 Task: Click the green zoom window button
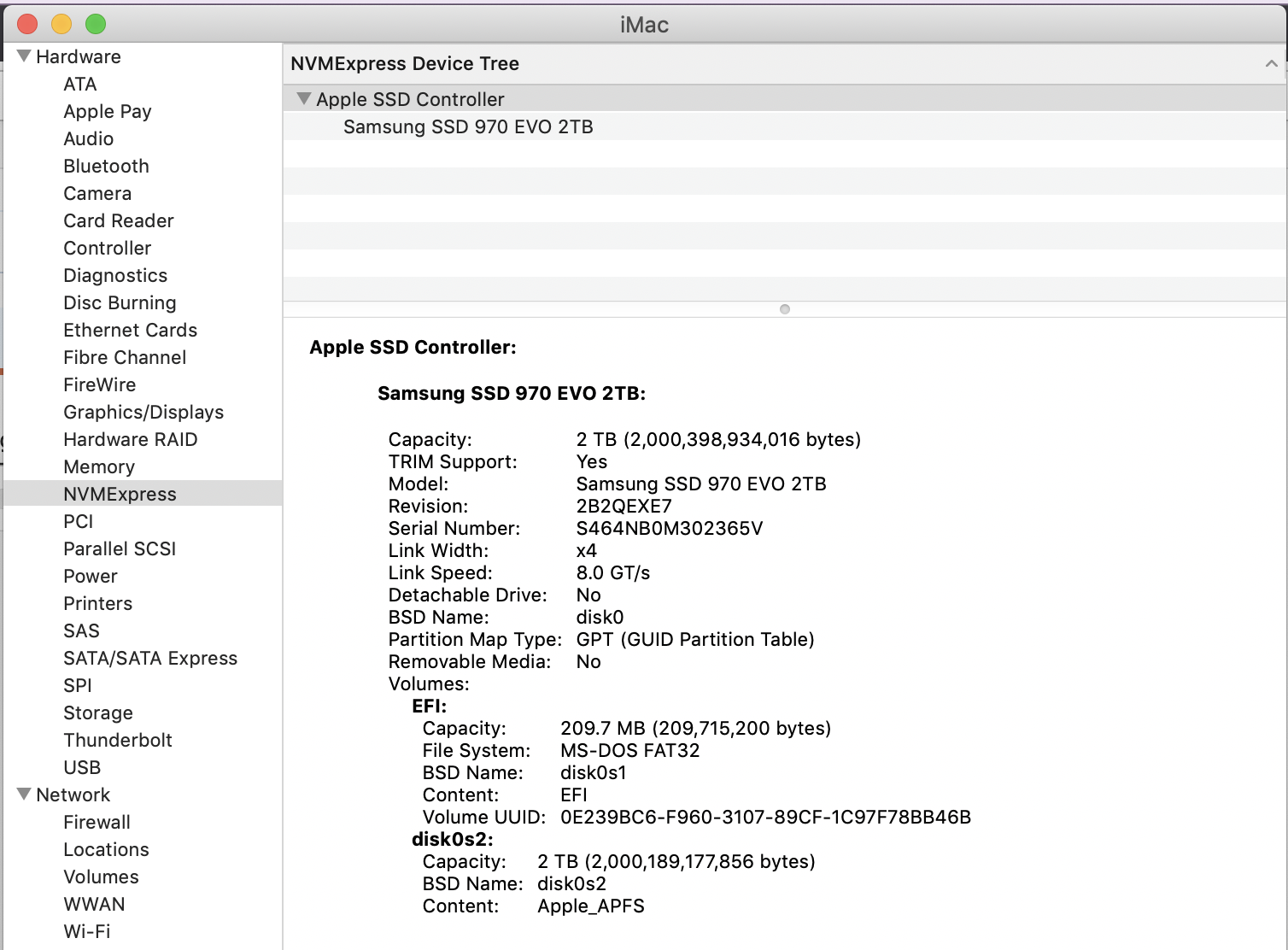point(96,24)
